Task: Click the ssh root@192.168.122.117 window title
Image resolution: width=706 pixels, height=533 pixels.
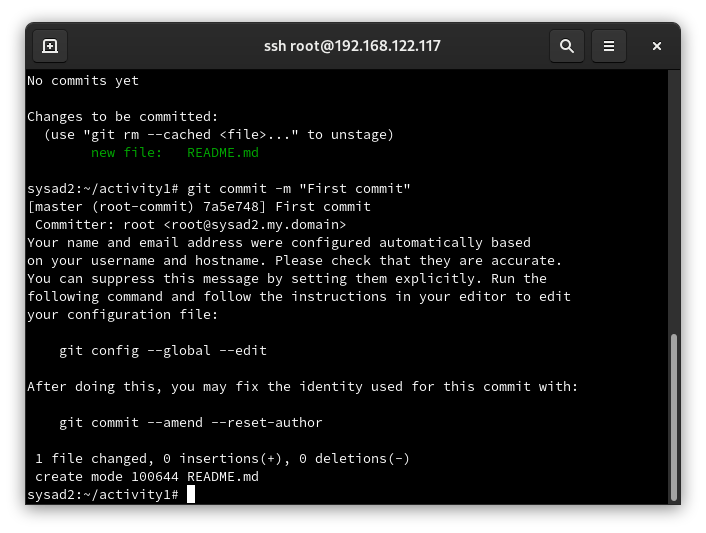Action: (x=352, y=46)
